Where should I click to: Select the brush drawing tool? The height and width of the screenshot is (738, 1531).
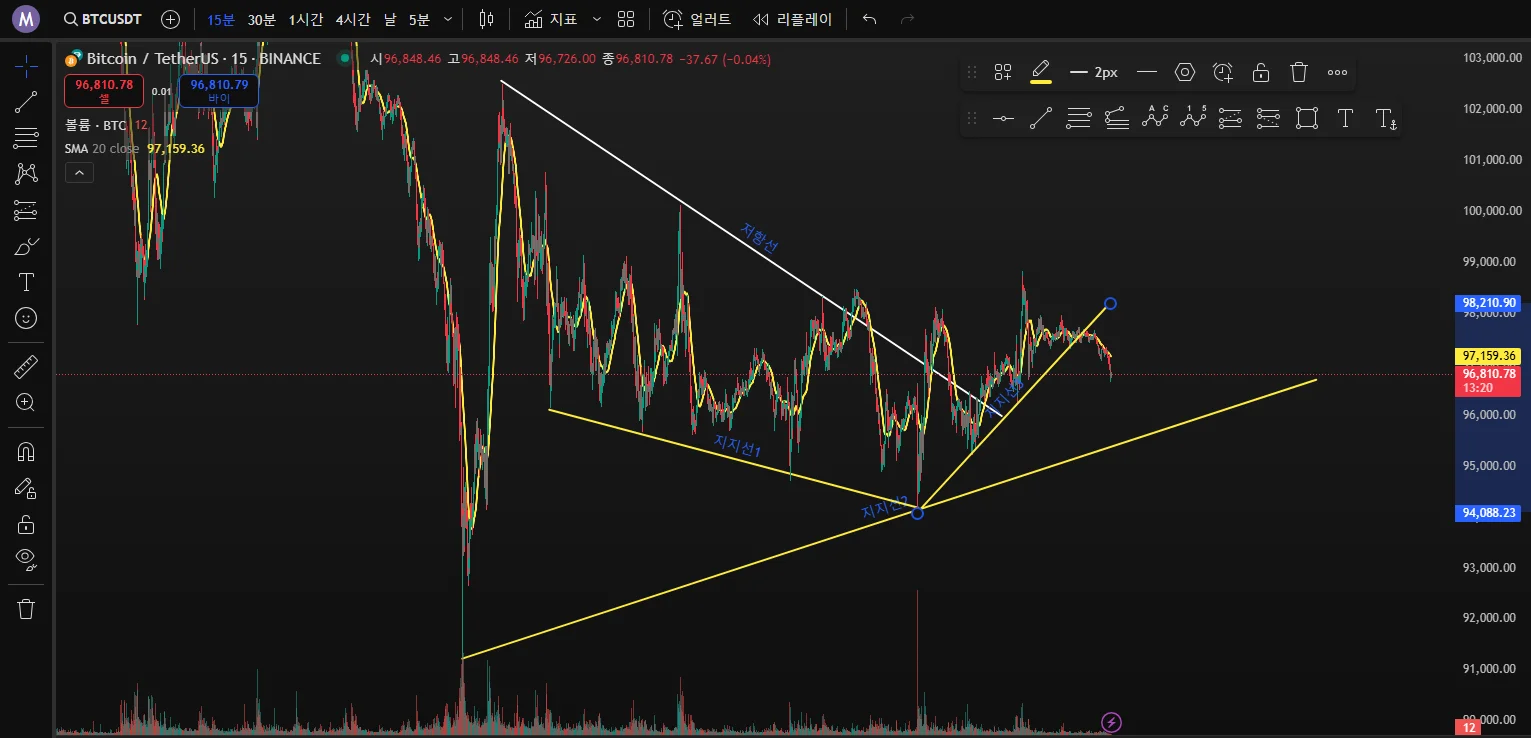coord(26,246)
